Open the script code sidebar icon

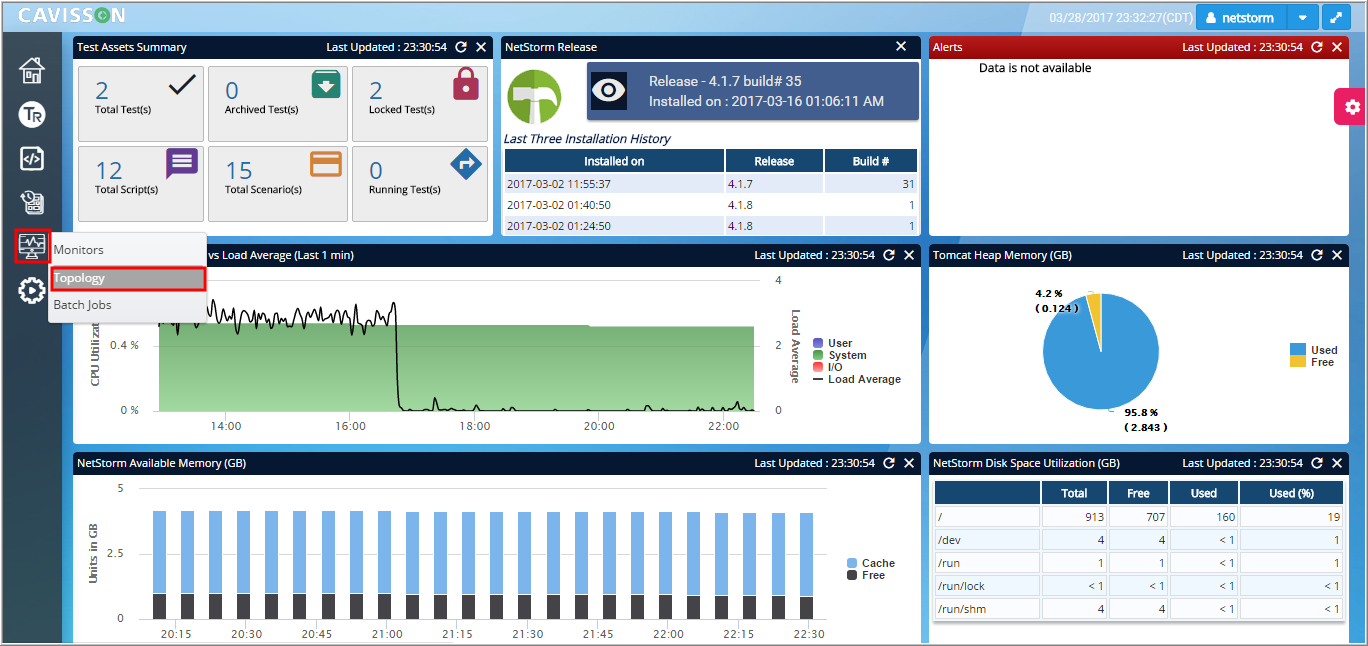click(x=32, y=158)
